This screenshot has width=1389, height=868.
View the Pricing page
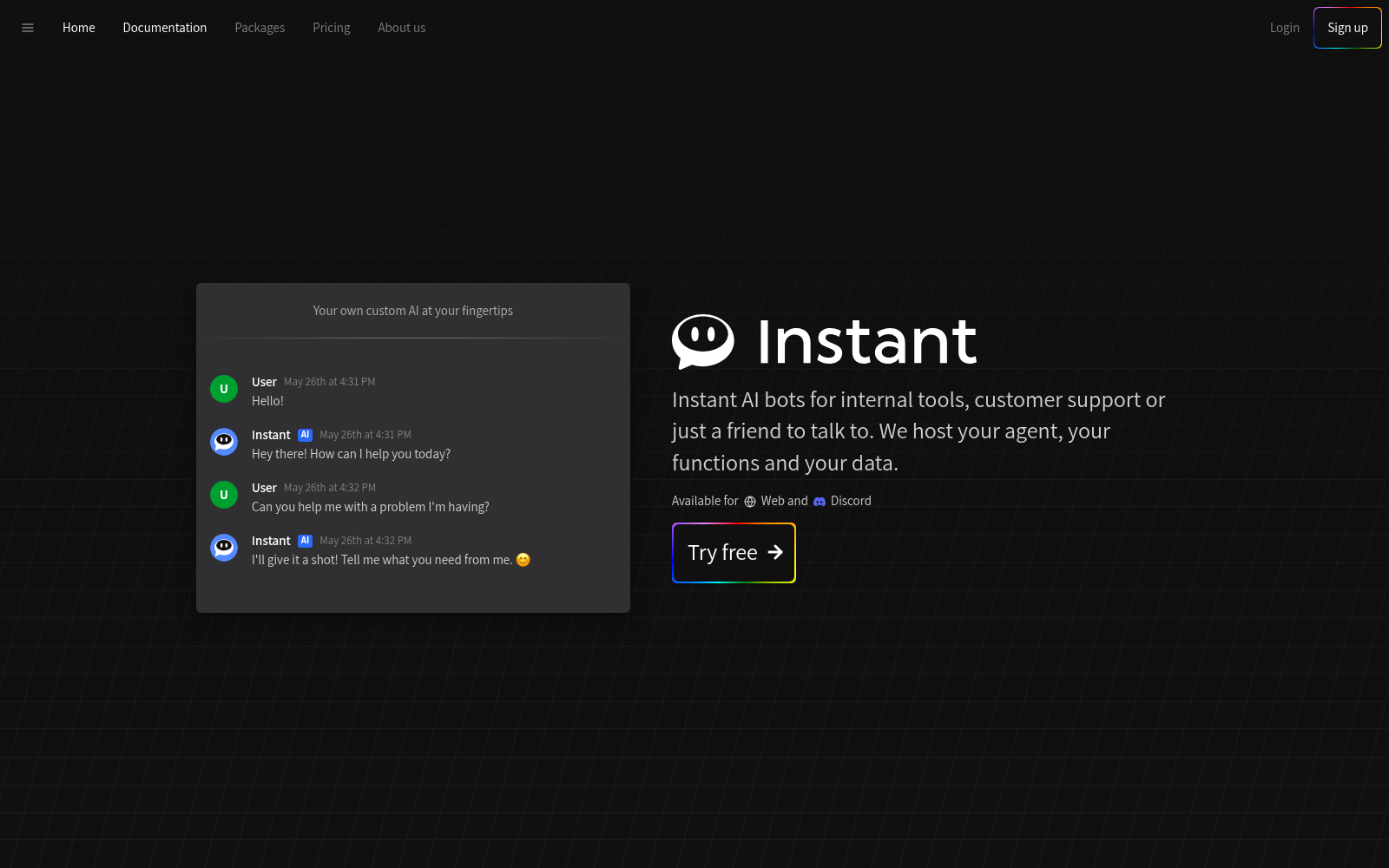[332, 28]
